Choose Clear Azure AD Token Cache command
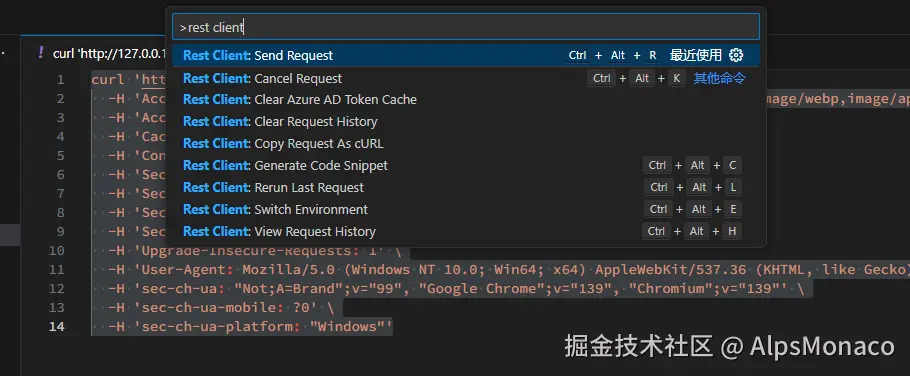This screenshot has width=910, height=376. pos(465,100)
